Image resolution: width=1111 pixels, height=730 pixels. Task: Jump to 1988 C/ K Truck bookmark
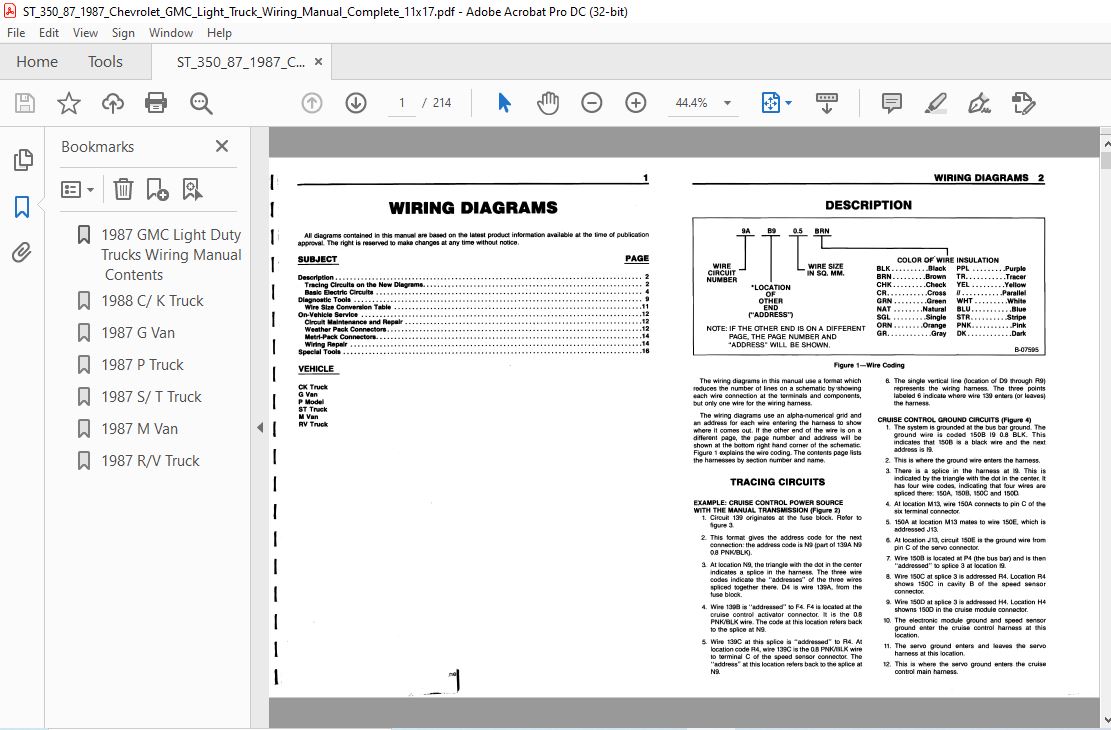click(152, 301)
